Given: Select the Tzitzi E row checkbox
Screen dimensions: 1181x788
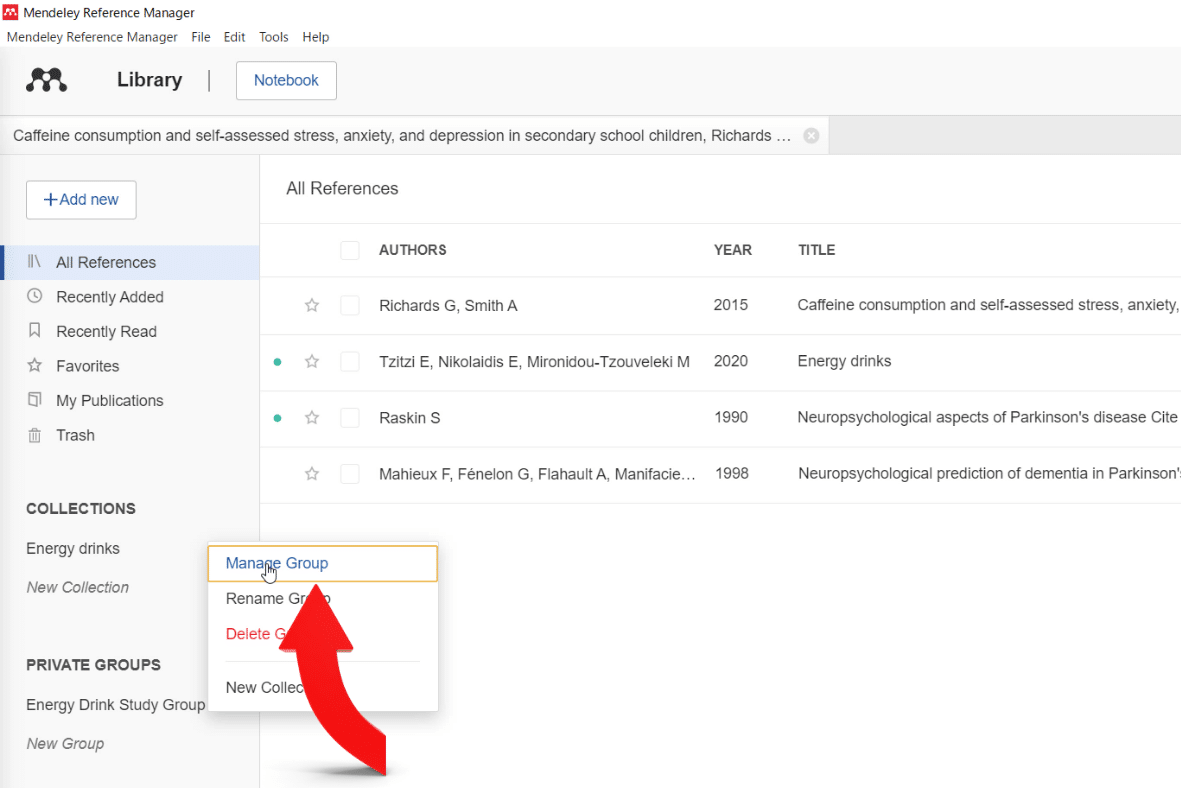Looking at the screenshot, I should coord(349,362).
